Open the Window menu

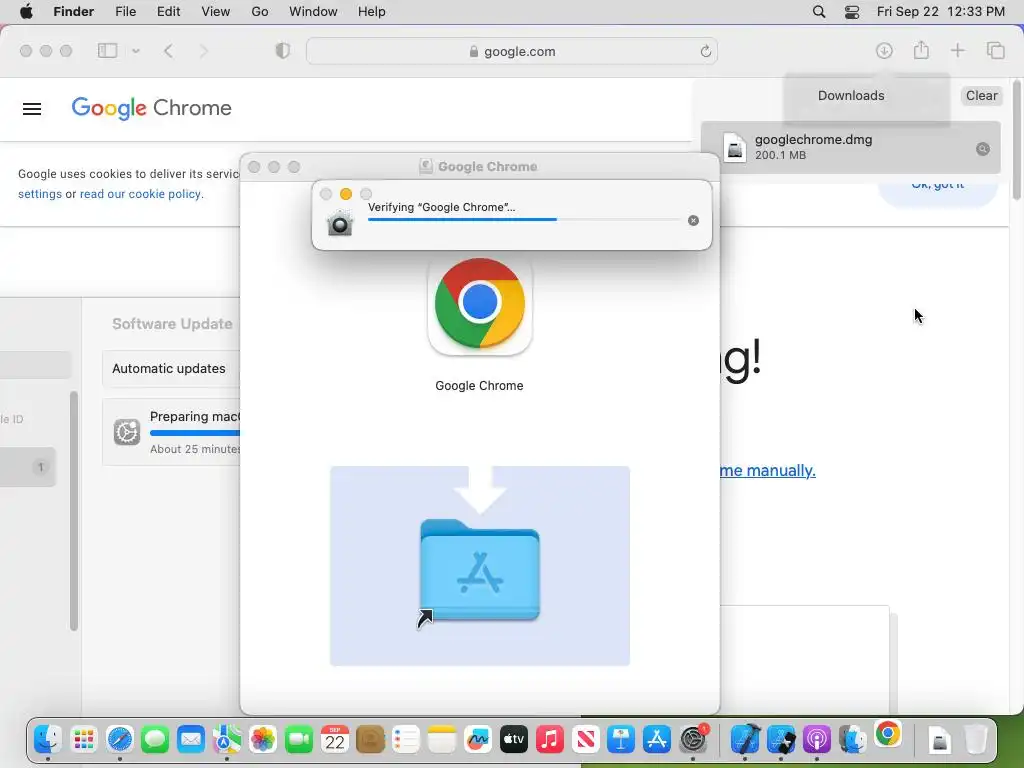tap(313, 12)
